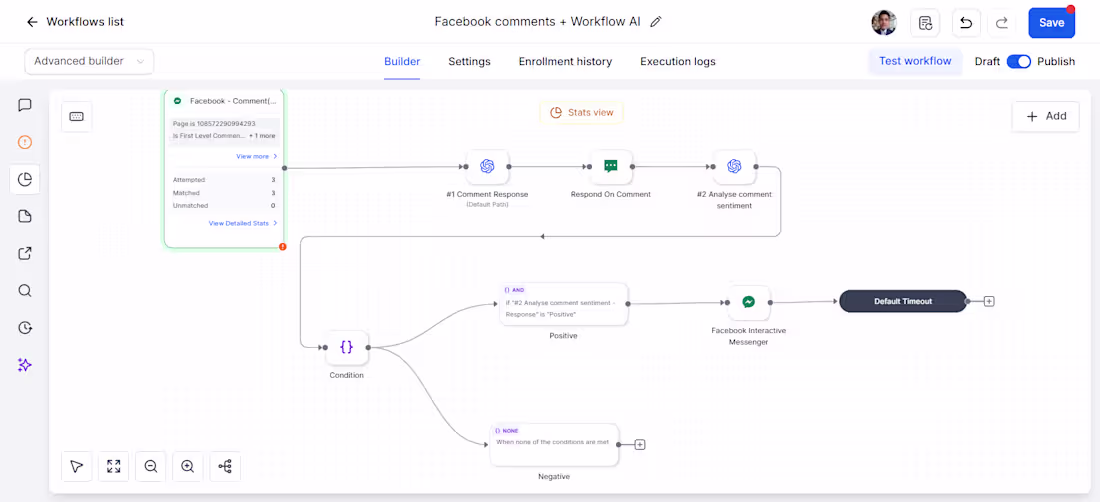Select the #1 Comment Response node
Screen dimensions: 1100x502
487,167
